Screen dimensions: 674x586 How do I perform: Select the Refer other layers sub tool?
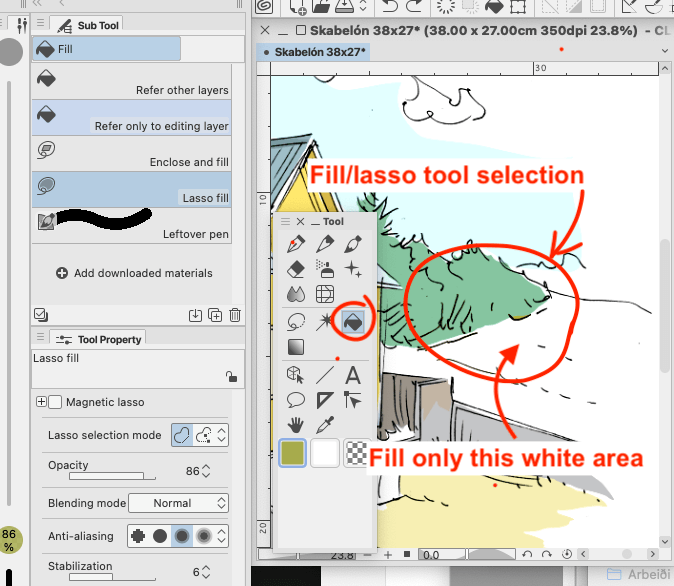click(132, 82)
